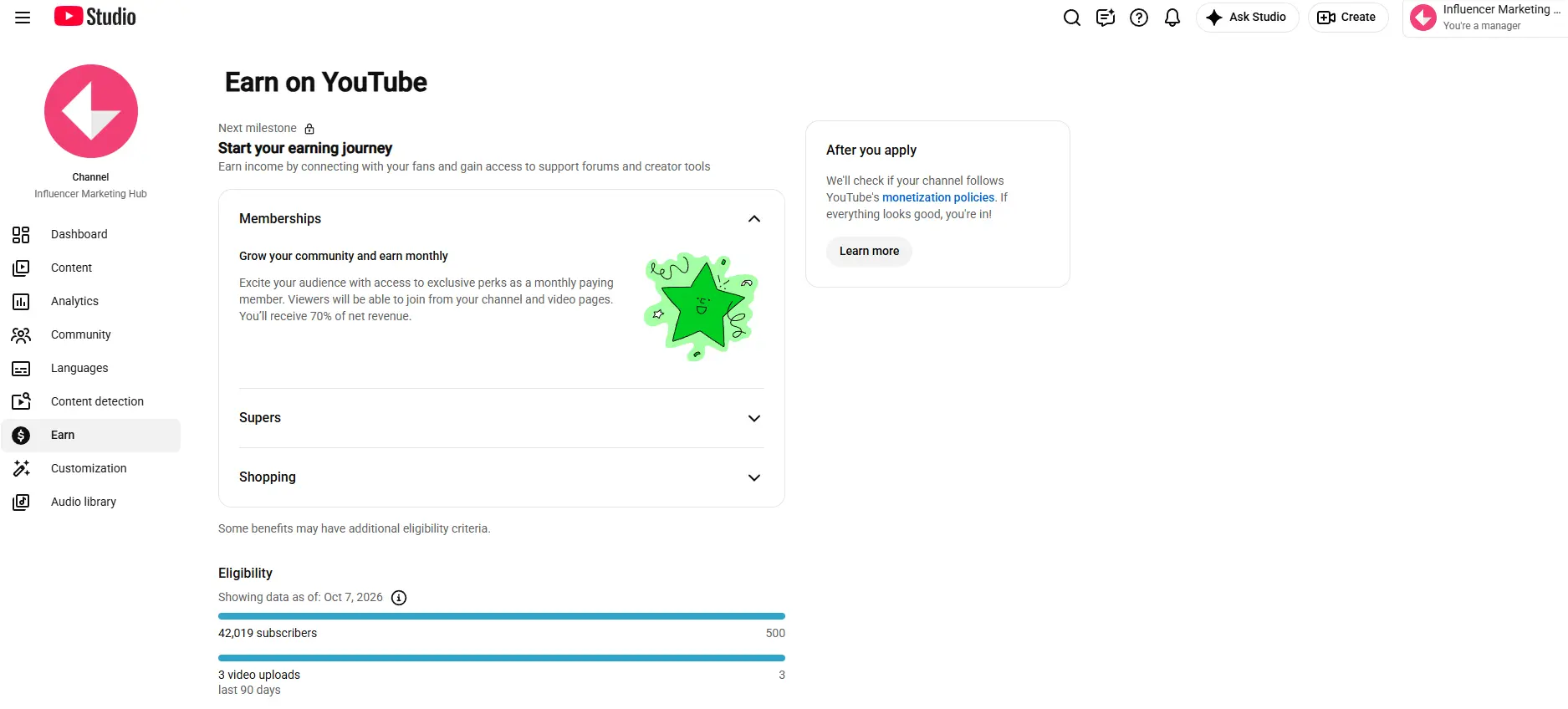Click "Influencer Marketing Hub" under Channel

tap(90, 194)
